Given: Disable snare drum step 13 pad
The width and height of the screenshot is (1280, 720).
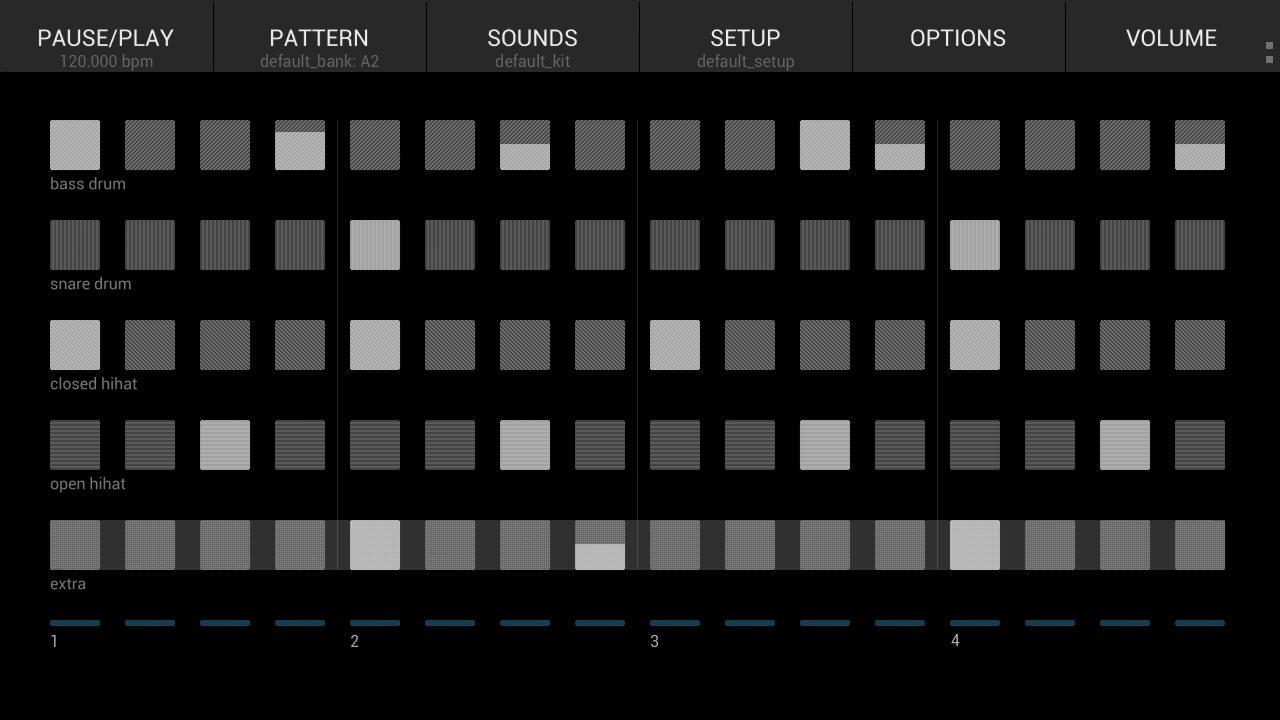Looking at the screenshot, I should pyautogui.click(x=975, y=245).
